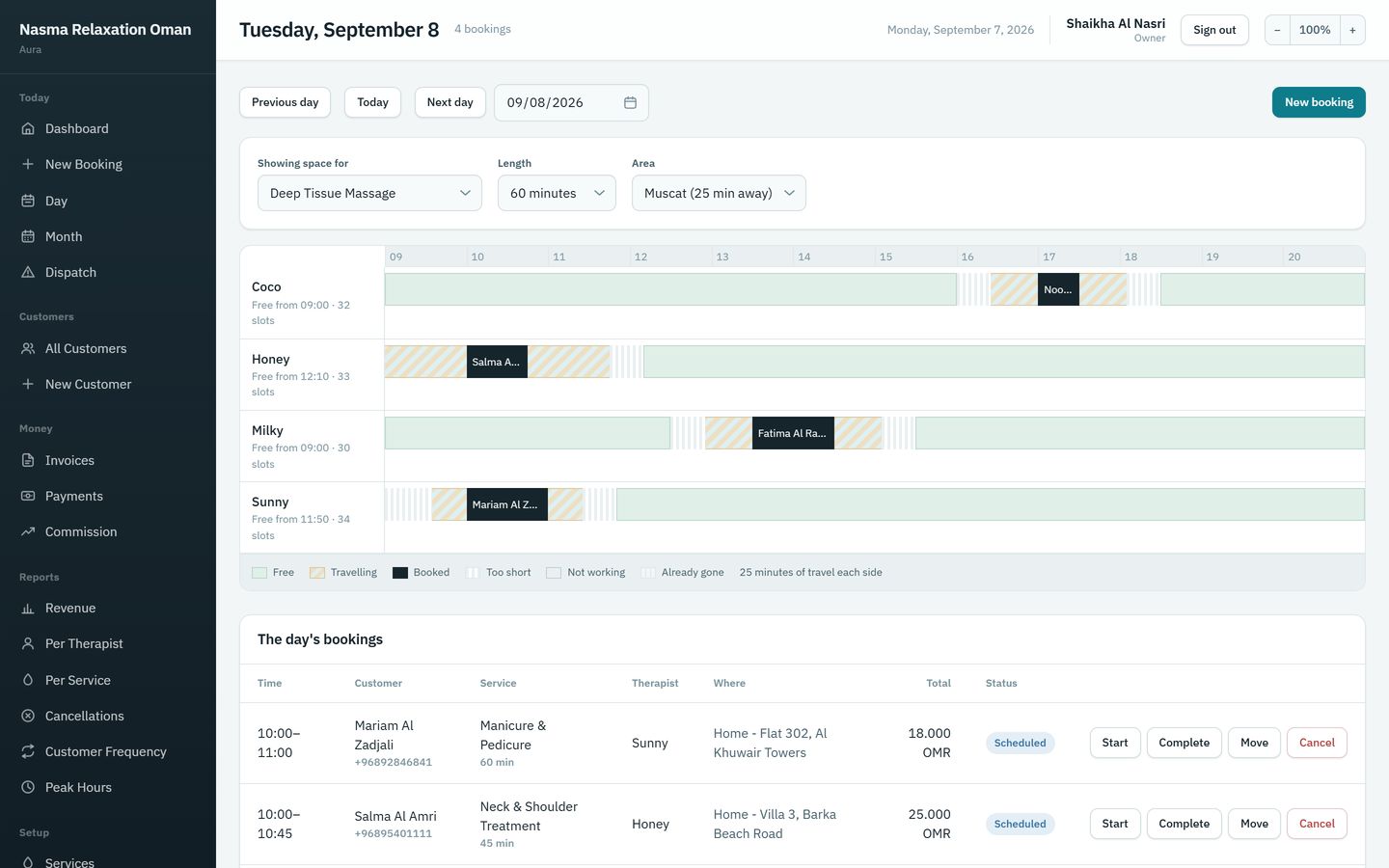Jump to Today
1389x868 pixels.
click(372, 102)
